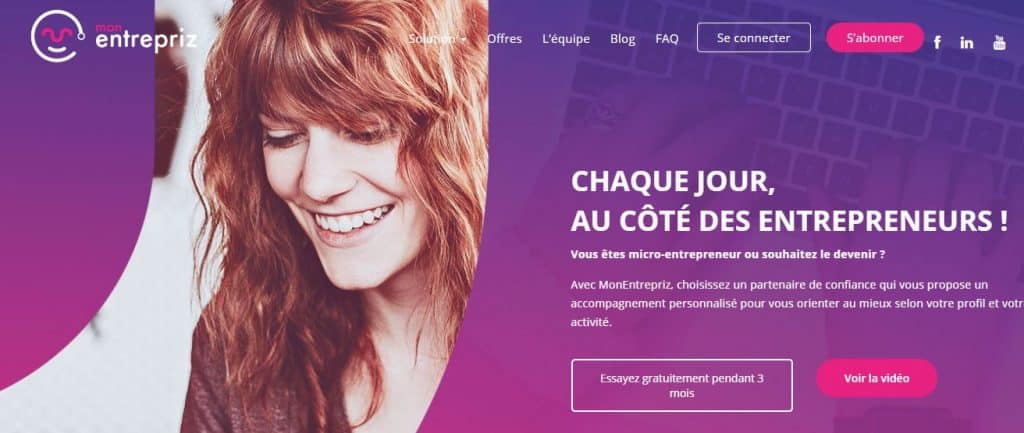Viewport: 1024px width, 433px height.
Task: Click the micro-entrepreneur question subtitle
Action: tap(728, 255)
